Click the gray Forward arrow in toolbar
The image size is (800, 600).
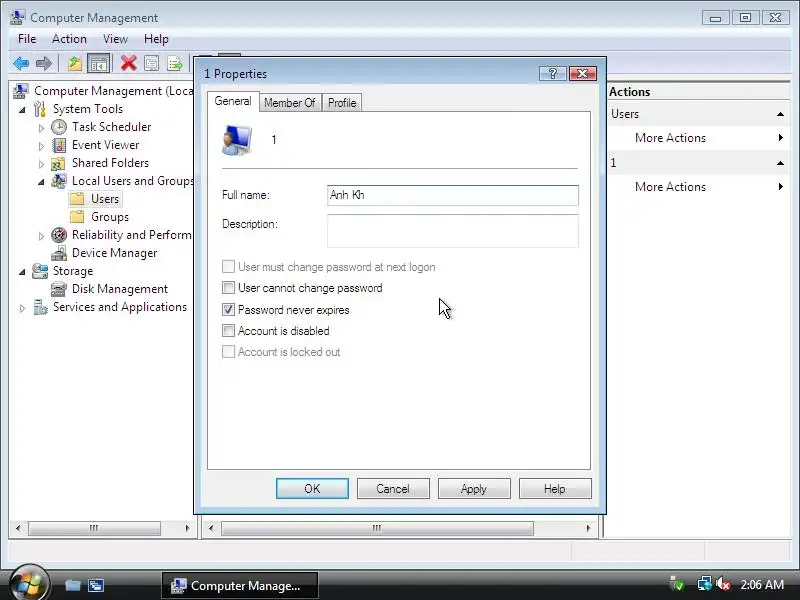(44, 64)
